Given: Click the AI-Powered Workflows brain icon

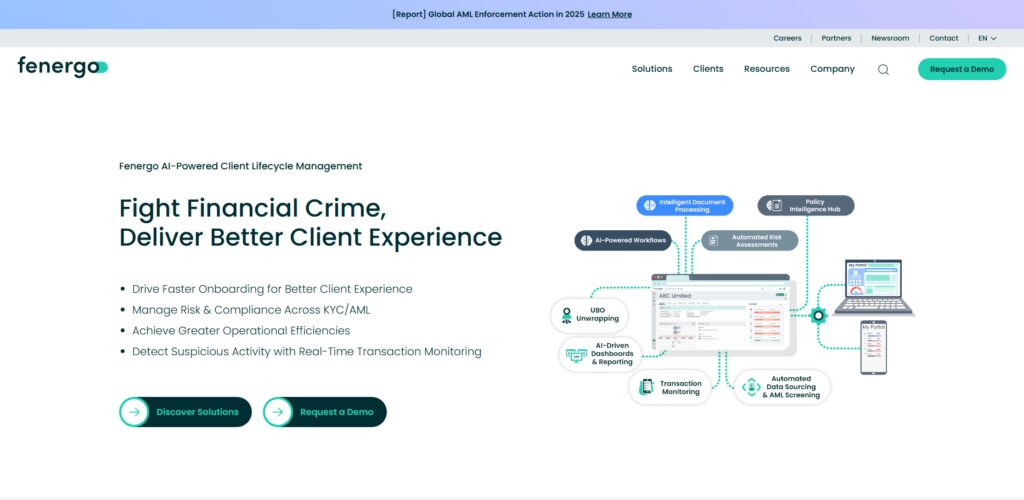Looking at the screenshot, I should tap(586, 240).
